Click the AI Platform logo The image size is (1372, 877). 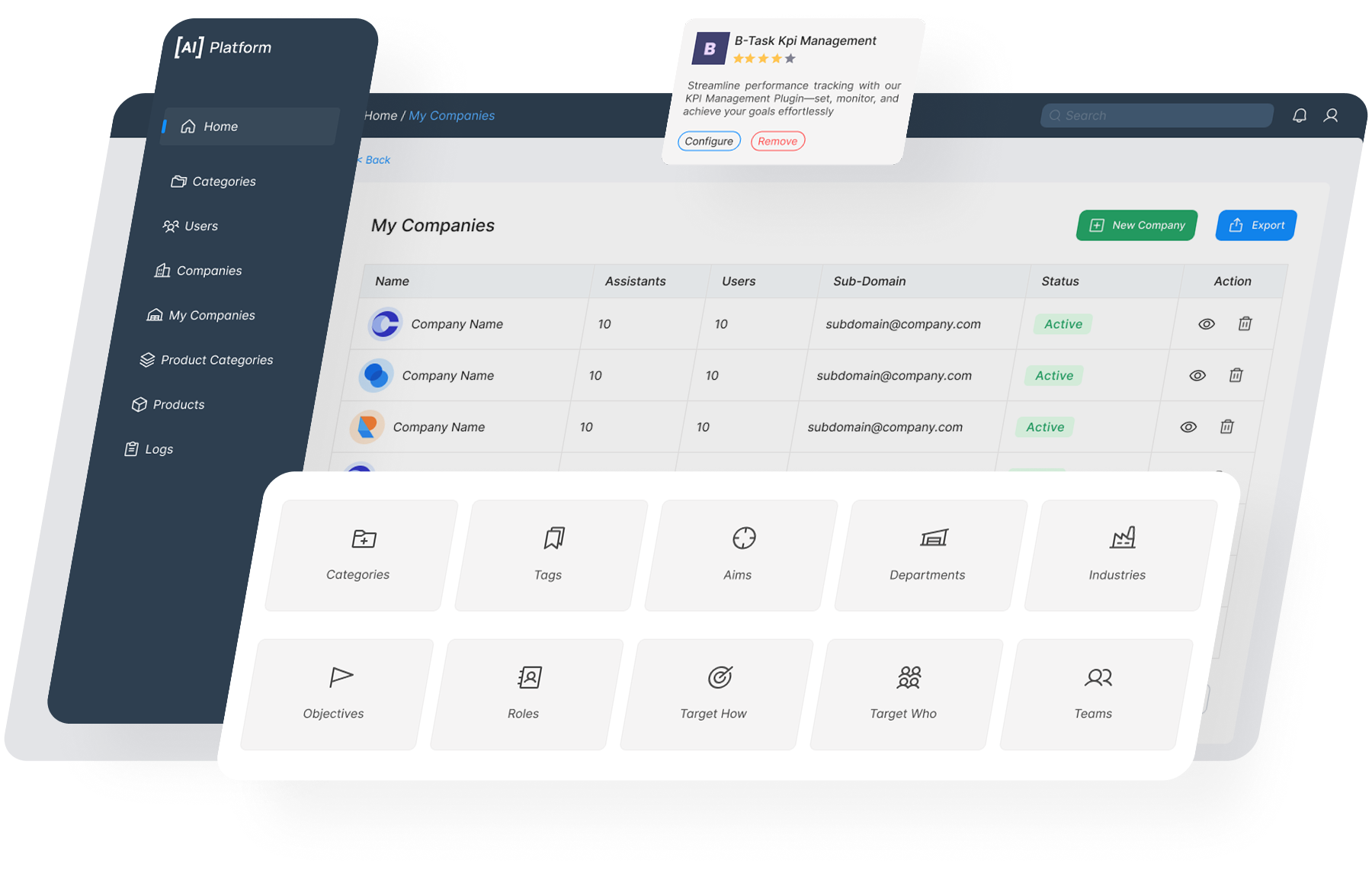click(x=223, y=47)
